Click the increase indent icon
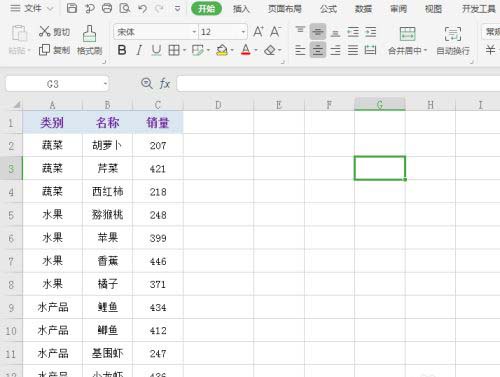The image size is (500, 377). (x=370, y=32)
